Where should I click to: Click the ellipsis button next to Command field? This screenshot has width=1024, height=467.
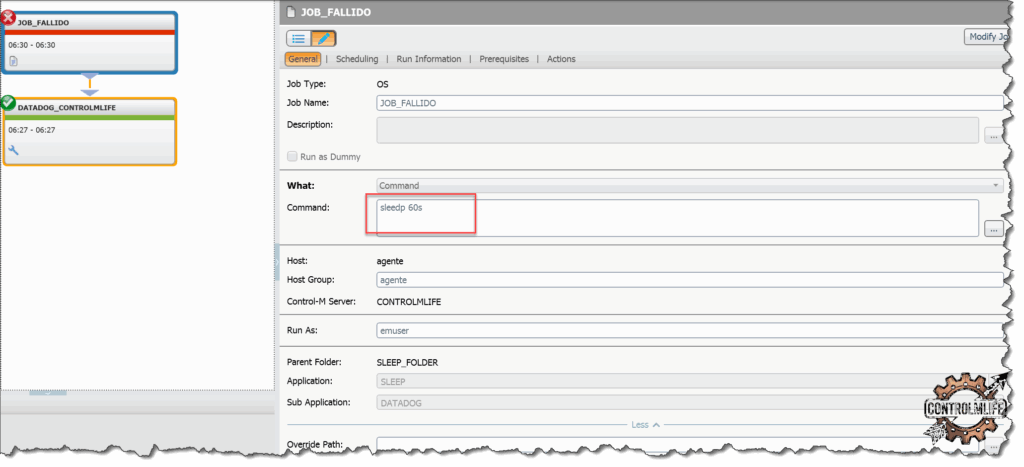tap(992, 228)
